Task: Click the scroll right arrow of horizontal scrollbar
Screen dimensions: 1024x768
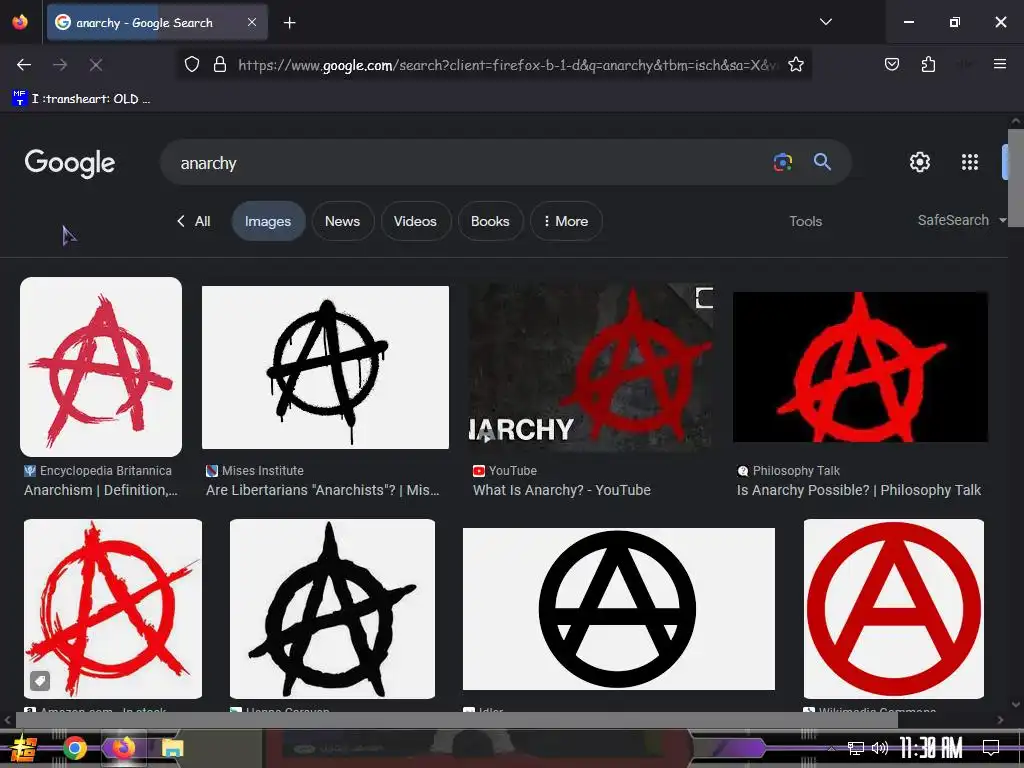Action: point(1000,720)
